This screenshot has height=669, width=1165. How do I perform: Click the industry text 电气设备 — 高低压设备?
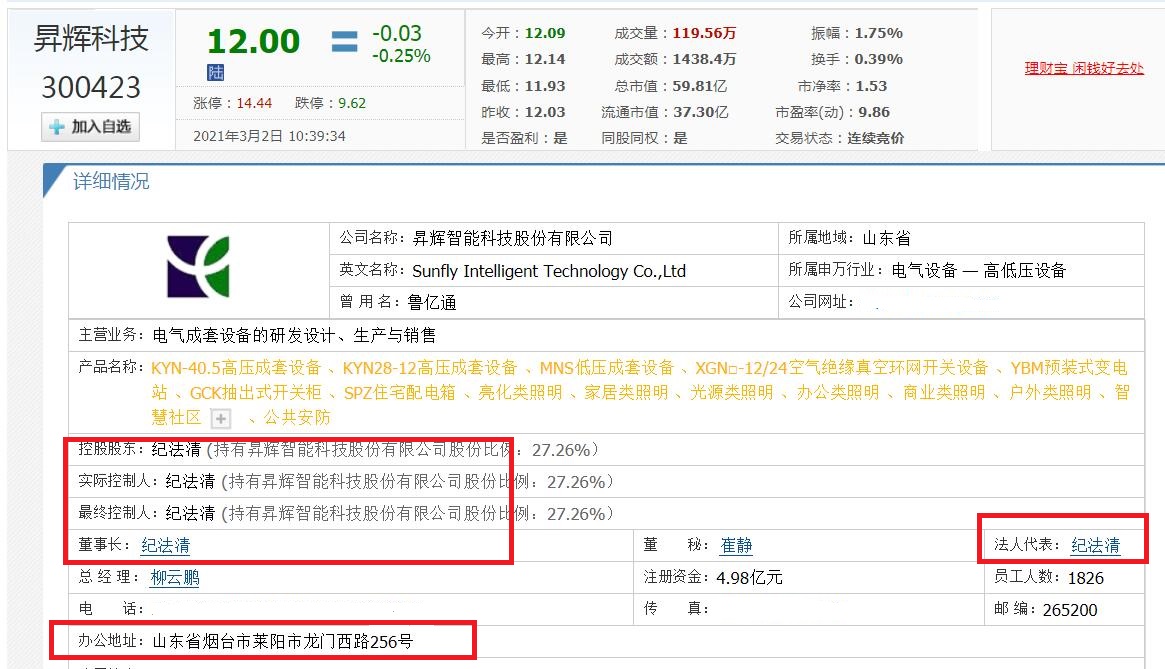point(979,271)
